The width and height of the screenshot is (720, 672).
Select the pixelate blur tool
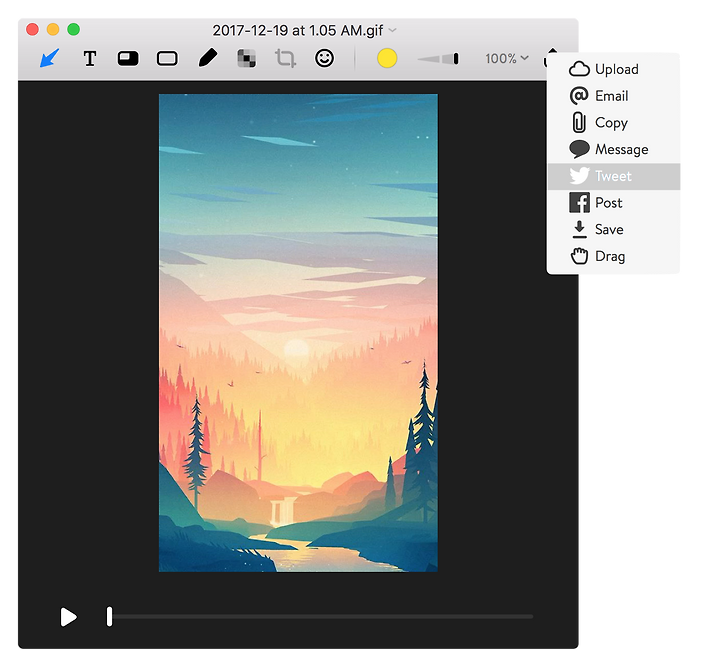click(x=247, y=59)
